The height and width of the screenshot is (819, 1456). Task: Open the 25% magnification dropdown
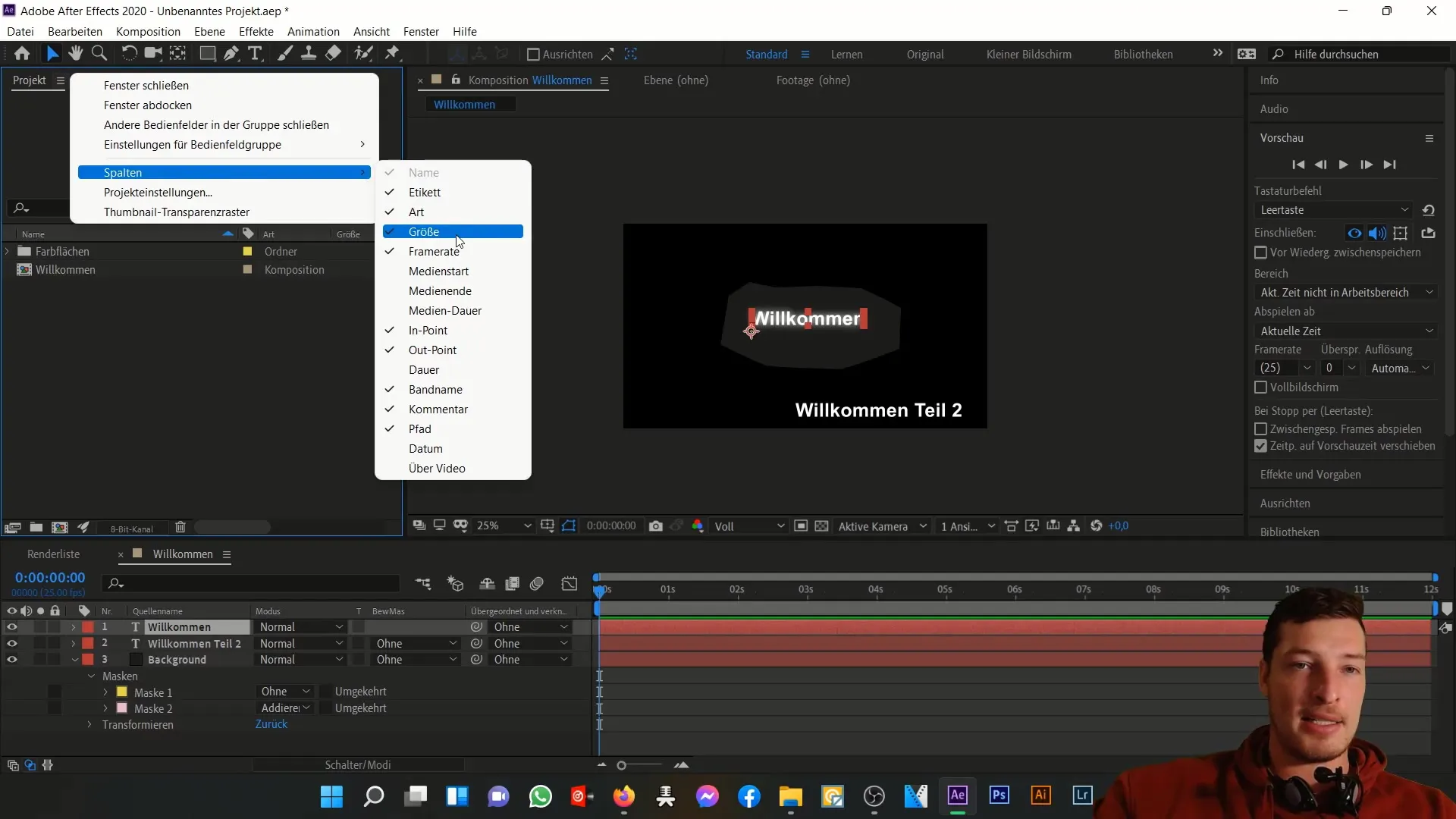(504, 526)
